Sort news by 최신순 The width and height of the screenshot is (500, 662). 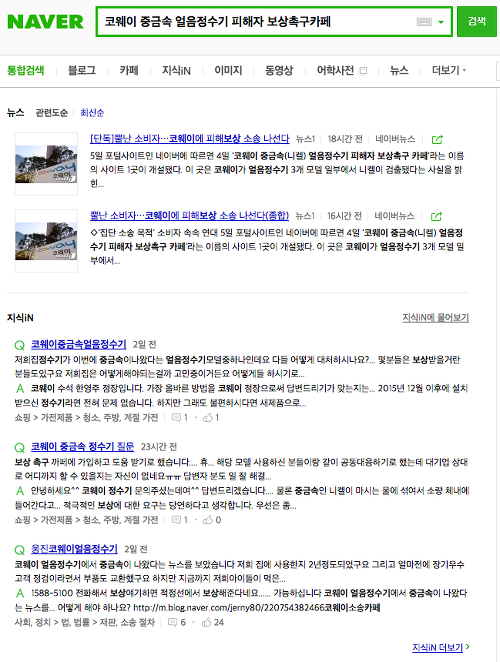(92, 113)
